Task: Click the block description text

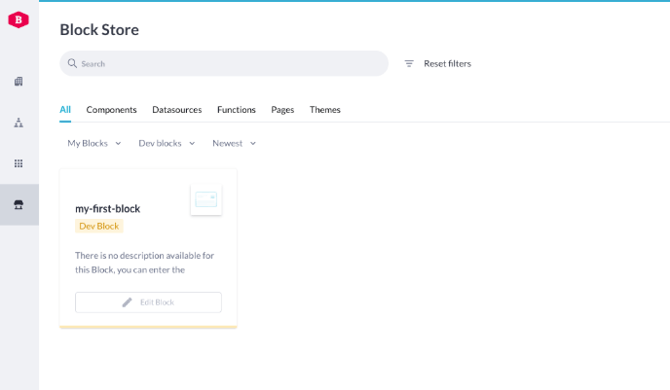Action: click(x=144, y=263)
